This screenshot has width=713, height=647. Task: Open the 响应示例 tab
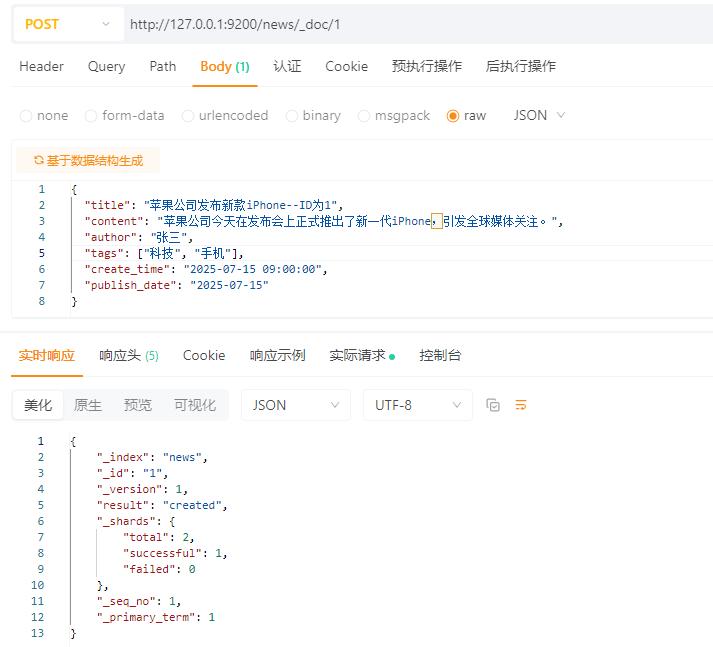(x=277, y=355)
